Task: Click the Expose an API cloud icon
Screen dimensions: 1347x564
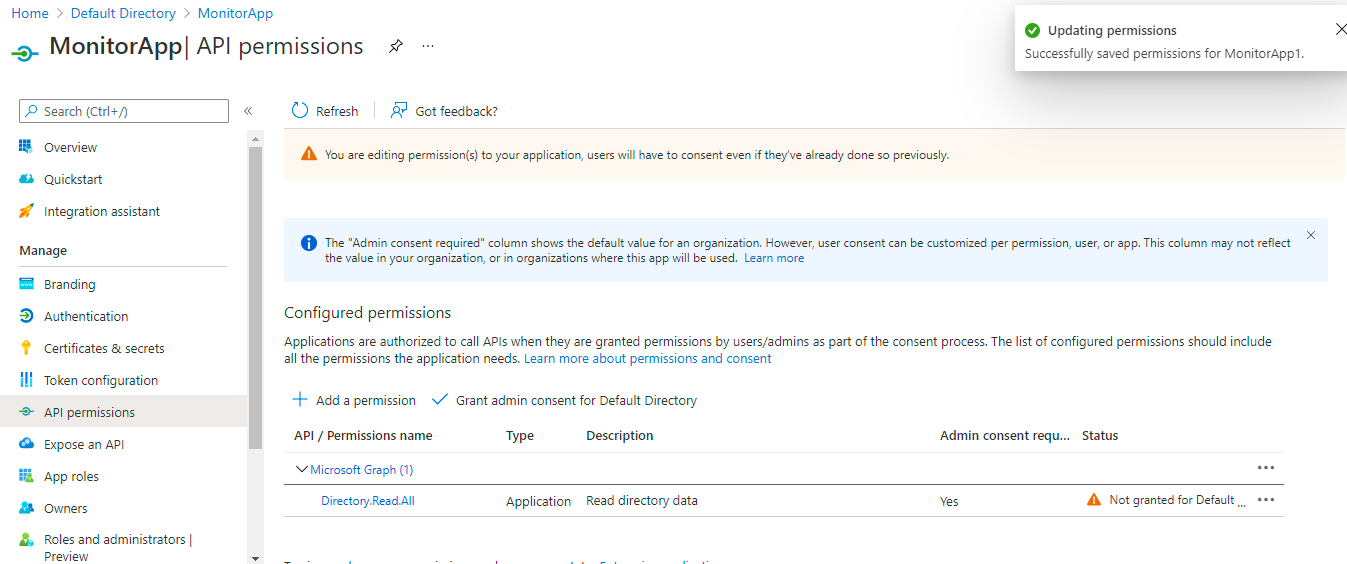Action: (x=26, y=444)
